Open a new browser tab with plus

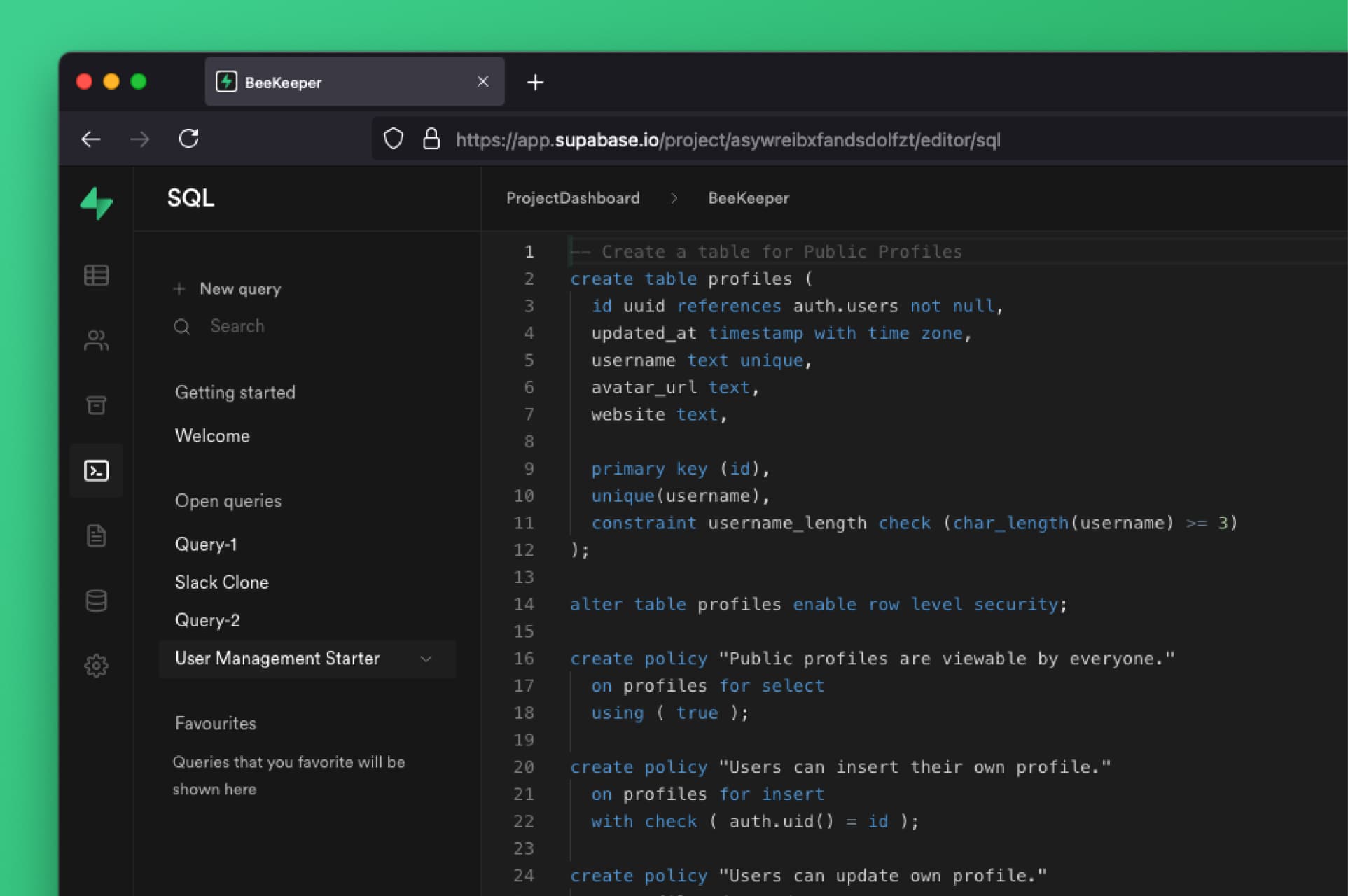(535, 82)
